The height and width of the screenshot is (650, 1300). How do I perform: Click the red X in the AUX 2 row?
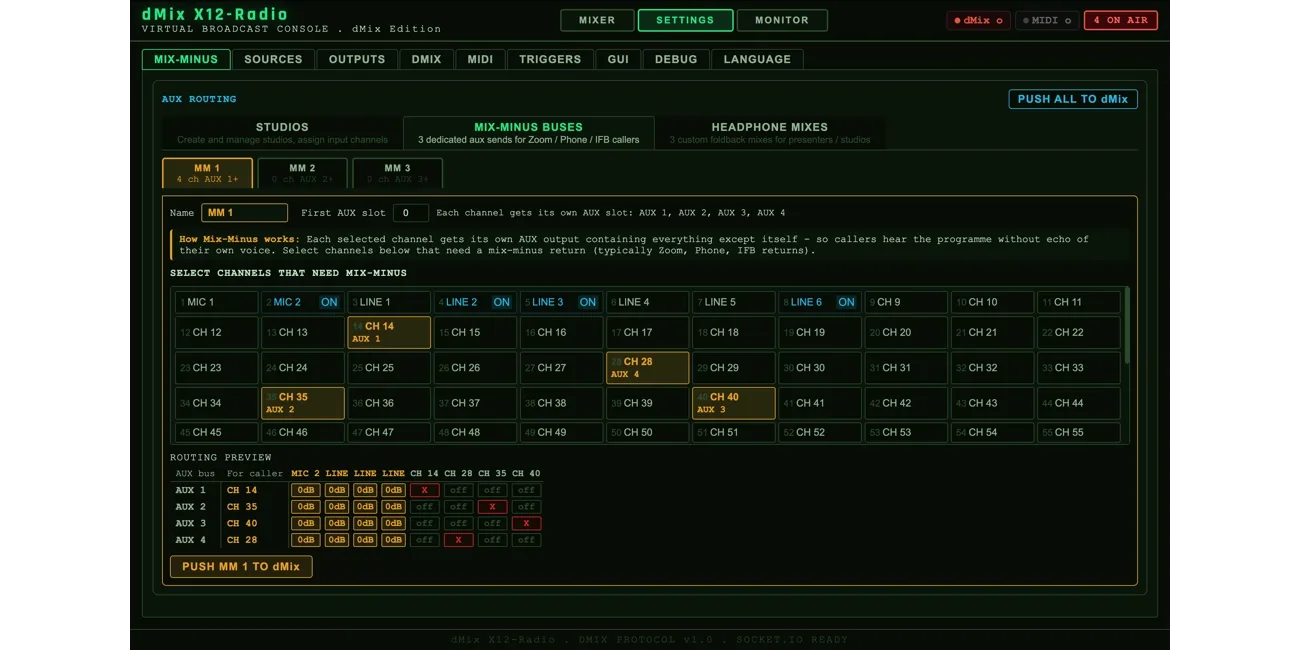coord(492,507)
